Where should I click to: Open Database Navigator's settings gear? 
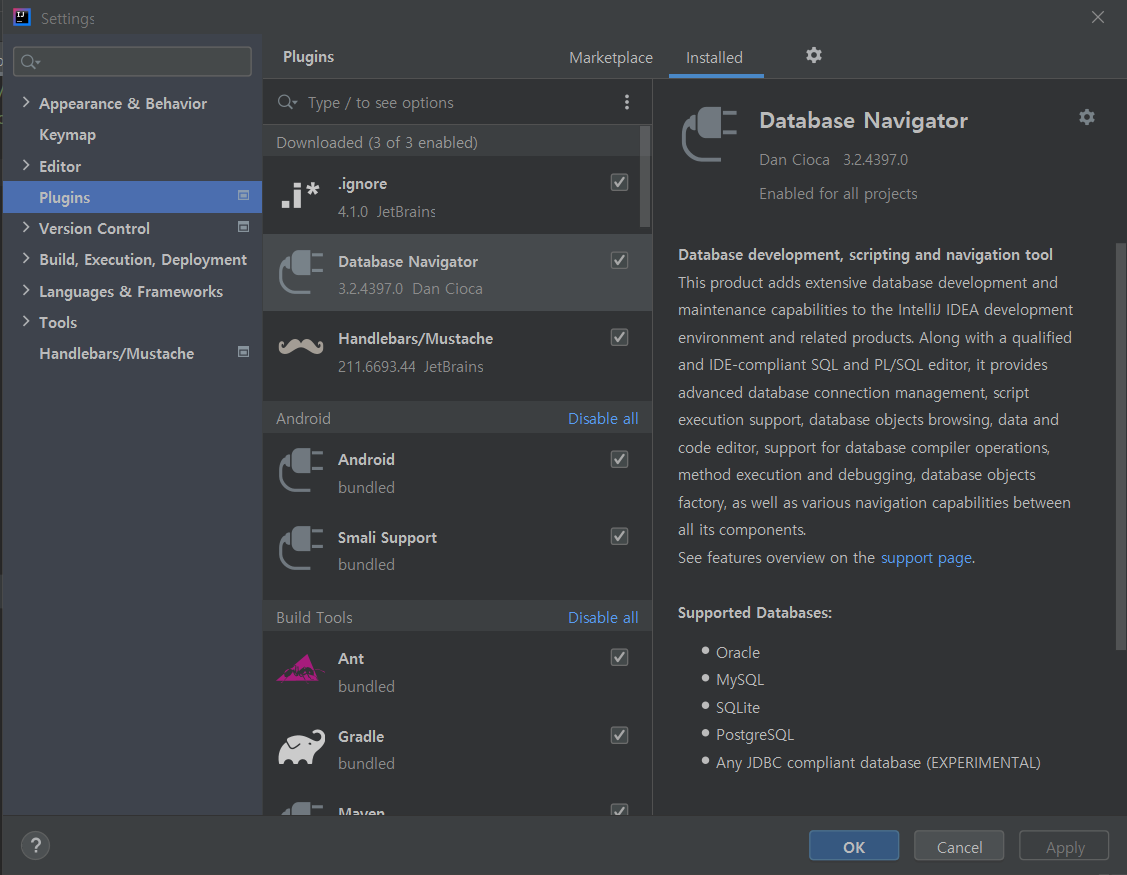coord(1087,117)
